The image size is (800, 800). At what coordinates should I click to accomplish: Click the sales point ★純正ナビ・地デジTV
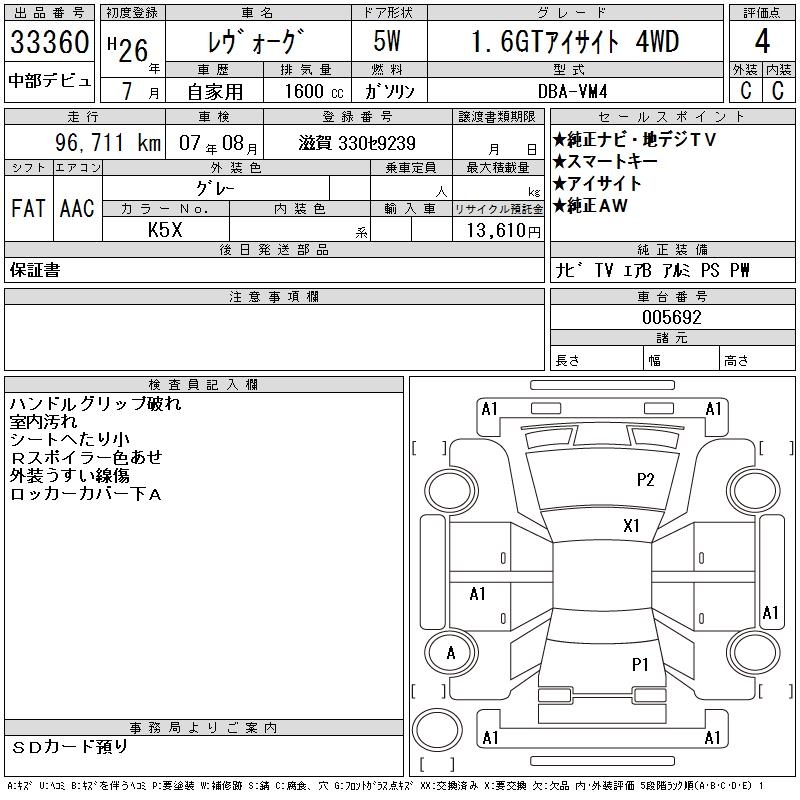pyautogui.click(x=634, y=139)
